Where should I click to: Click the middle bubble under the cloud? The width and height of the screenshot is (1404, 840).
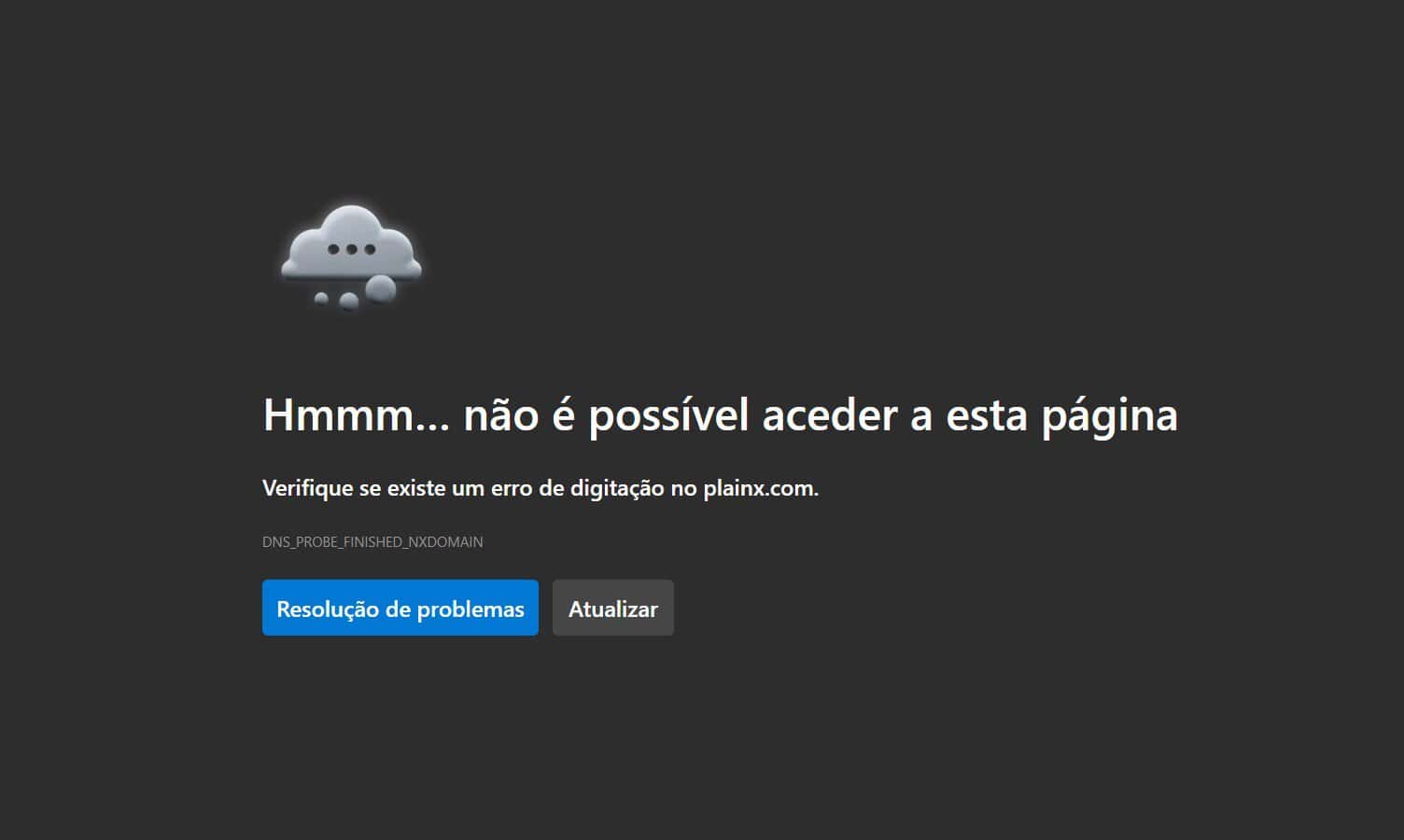tap(349, 301)
